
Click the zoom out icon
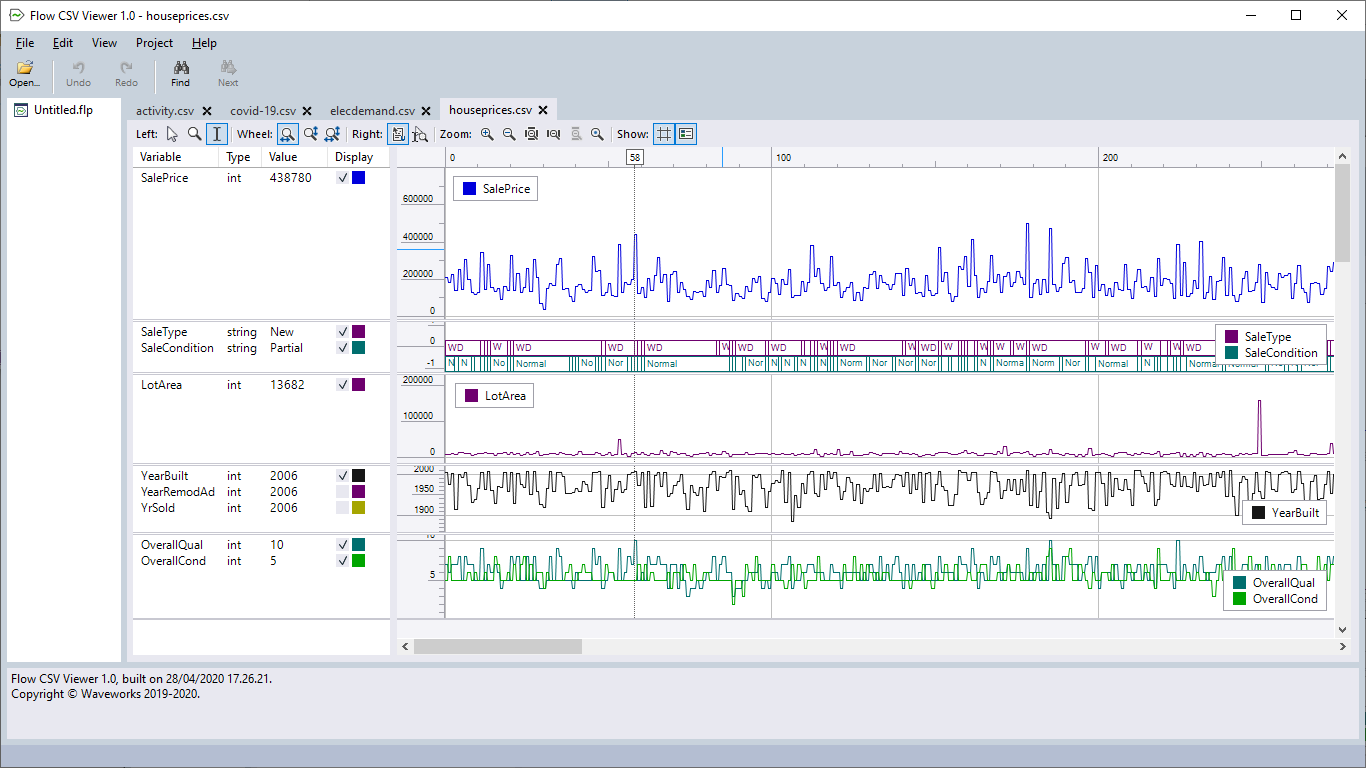click(x=509, y=134)
